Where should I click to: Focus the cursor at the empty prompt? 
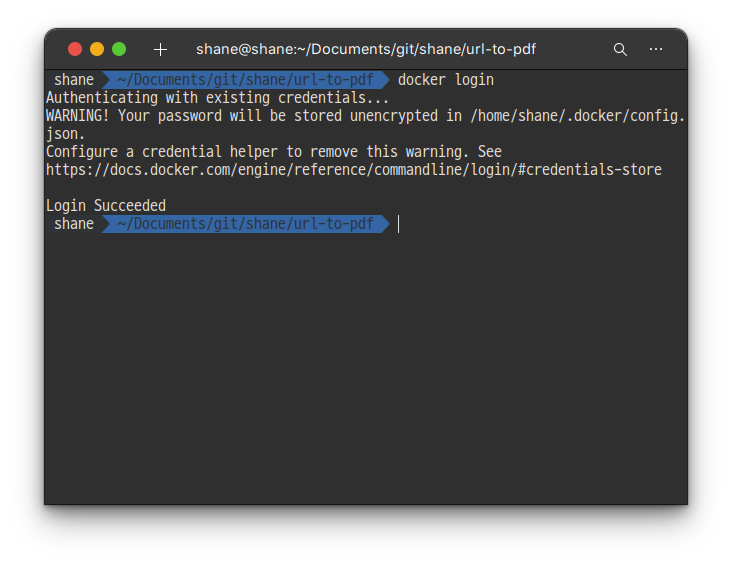point(399,224)
